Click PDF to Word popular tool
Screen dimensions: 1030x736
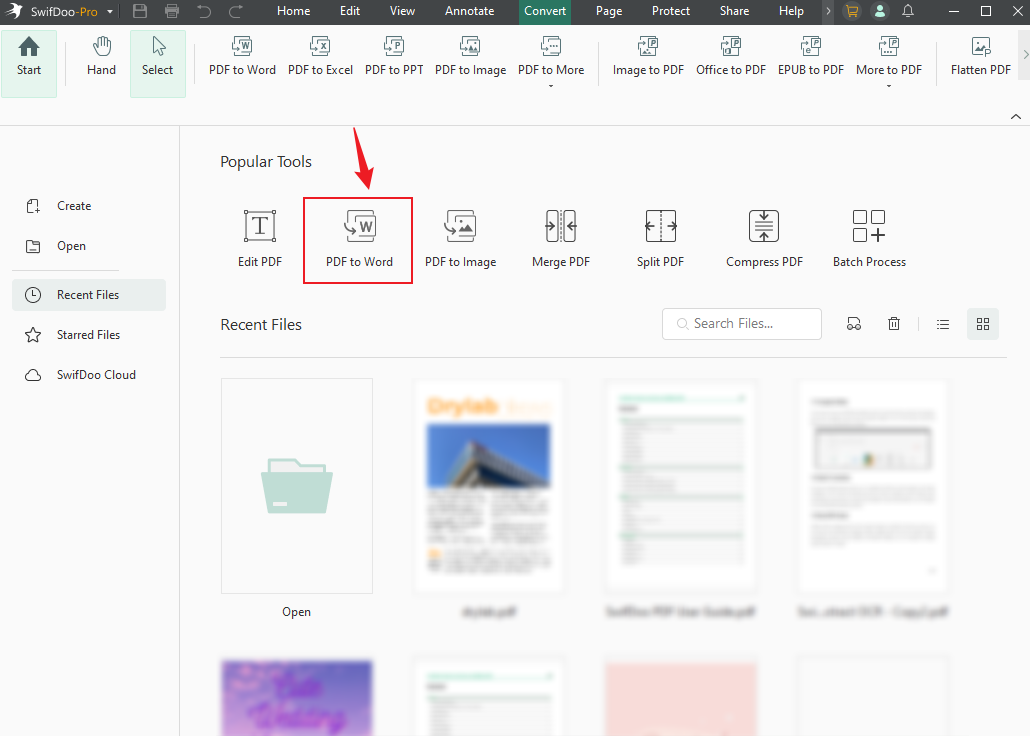click(x=359, y=241)
